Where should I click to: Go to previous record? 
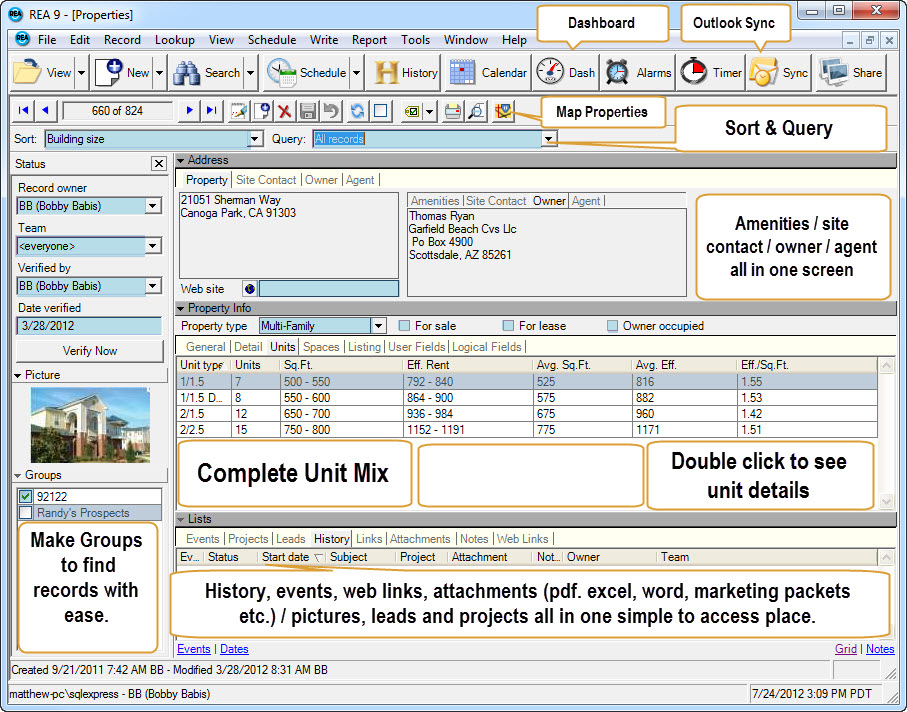click(45, 110)
